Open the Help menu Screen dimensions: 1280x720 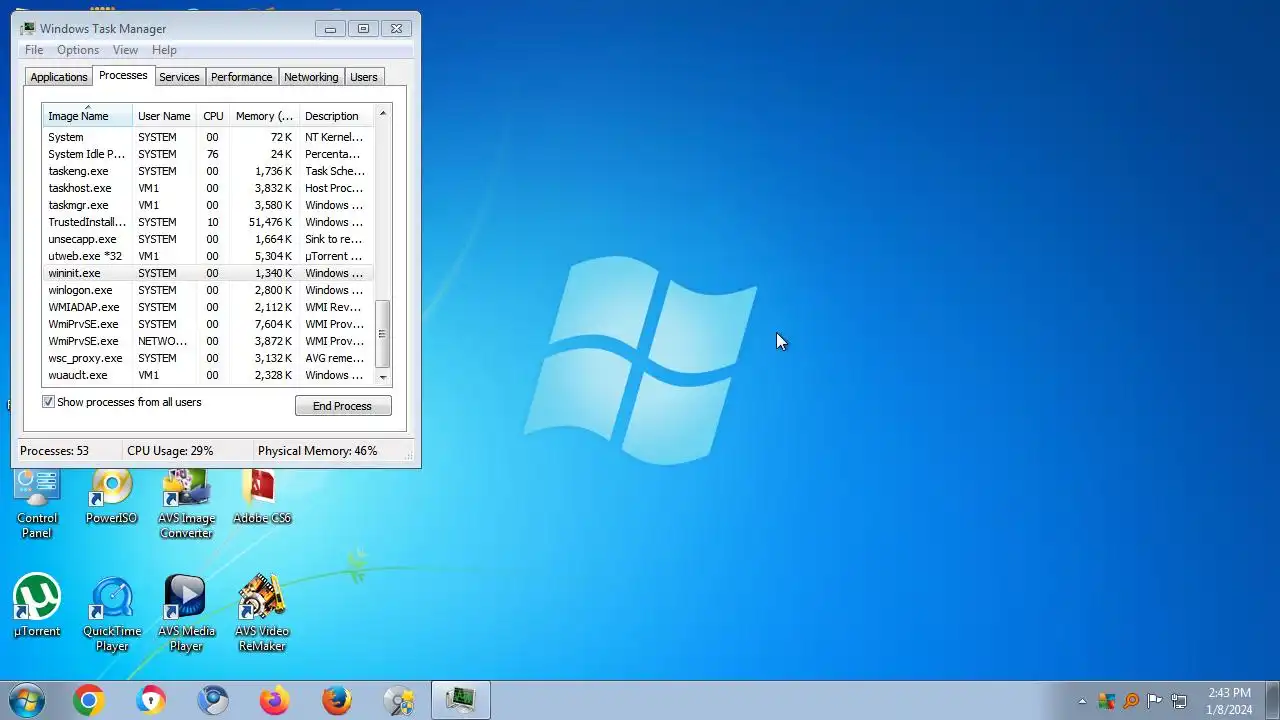click(164, 50)
